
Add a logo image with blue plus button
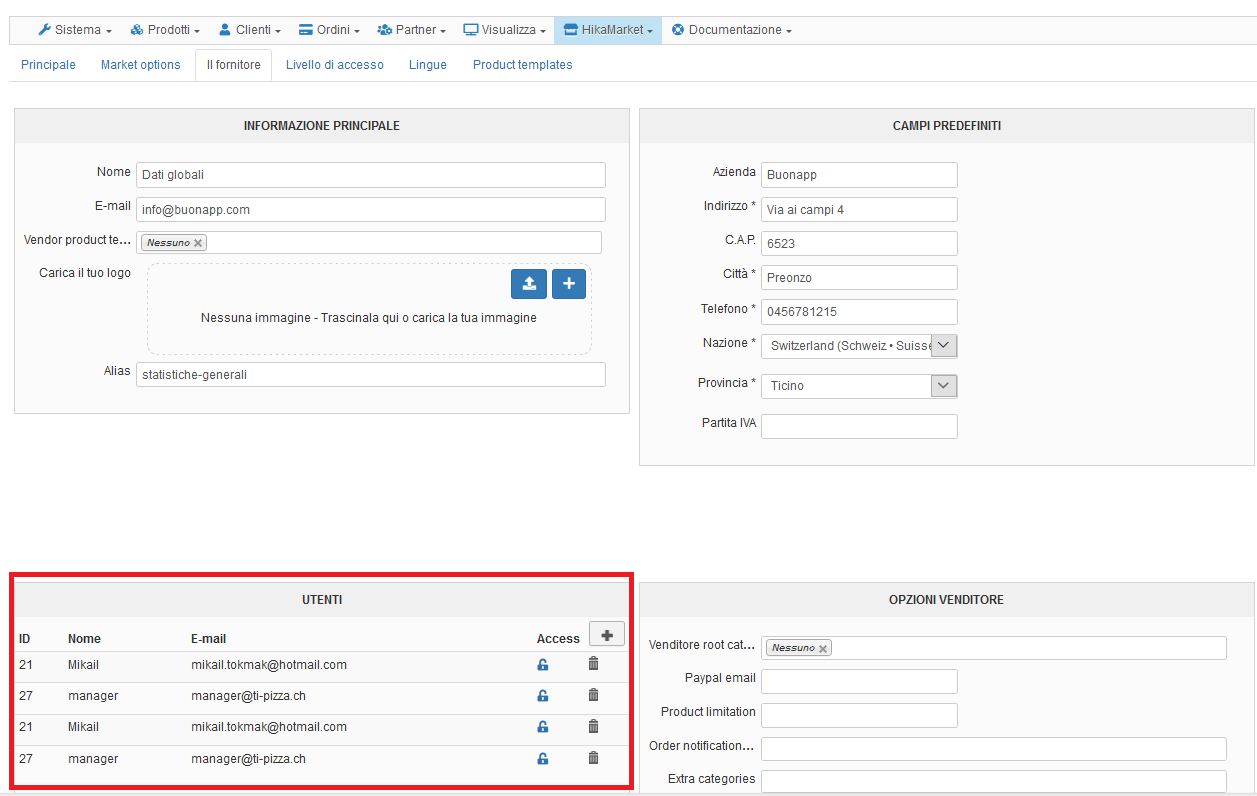(x=568, y=284)
